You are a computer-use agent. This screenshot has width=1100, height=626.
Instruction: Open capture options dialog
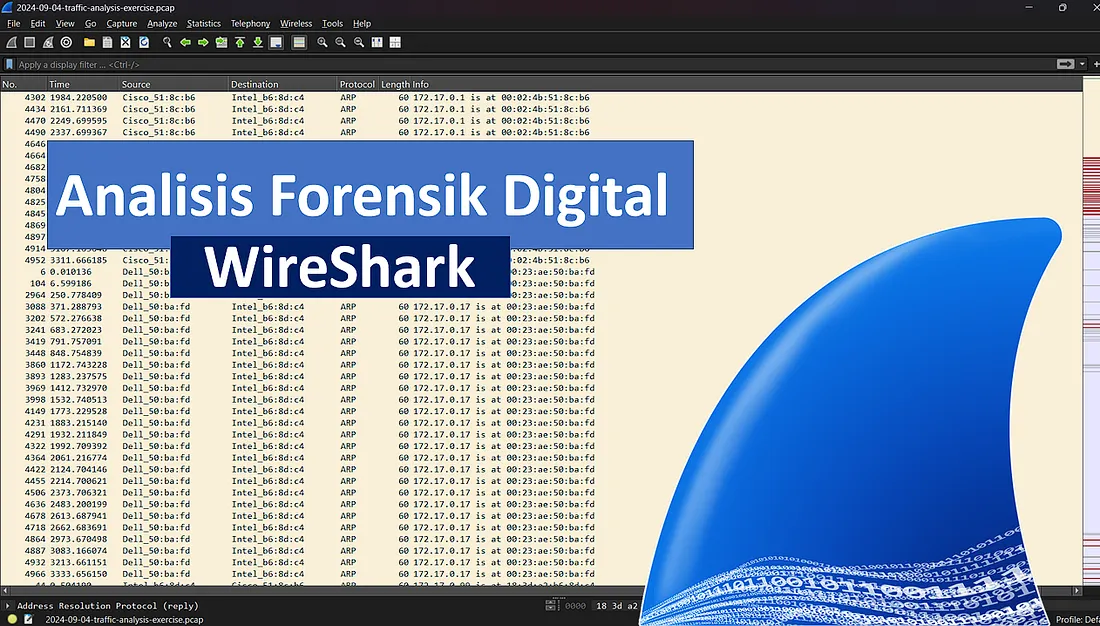[x=66, y=42]
